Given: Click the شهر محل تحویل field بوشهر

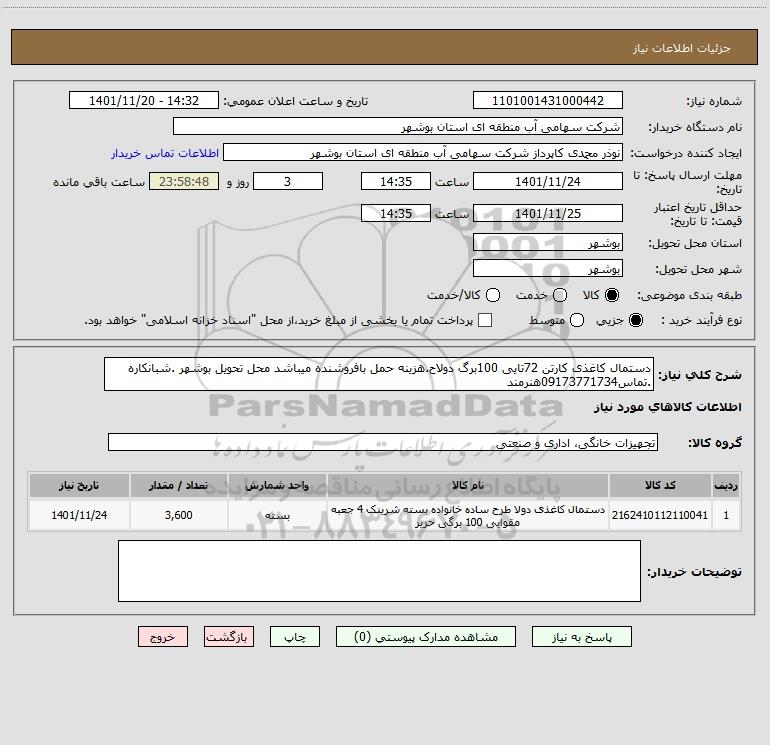Looking at the screenshot, I should [x=548, y=269].
